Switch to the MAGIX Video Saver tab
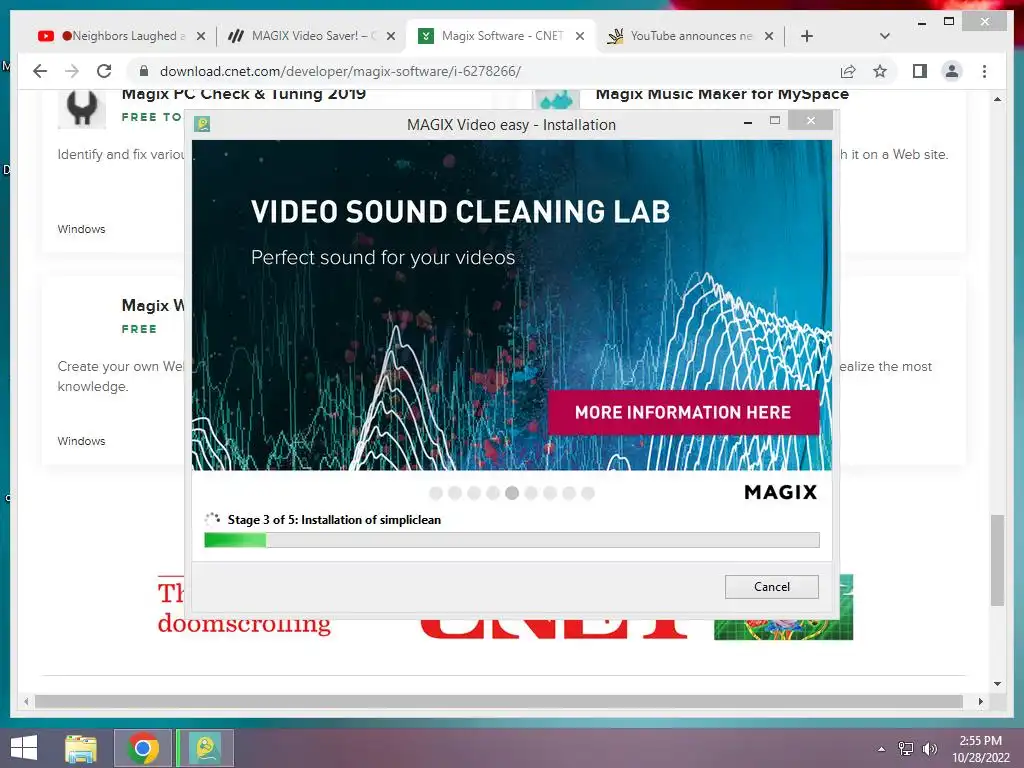Image resolution: width=1024 pixels, height=768 pixels. pos(308,36)
